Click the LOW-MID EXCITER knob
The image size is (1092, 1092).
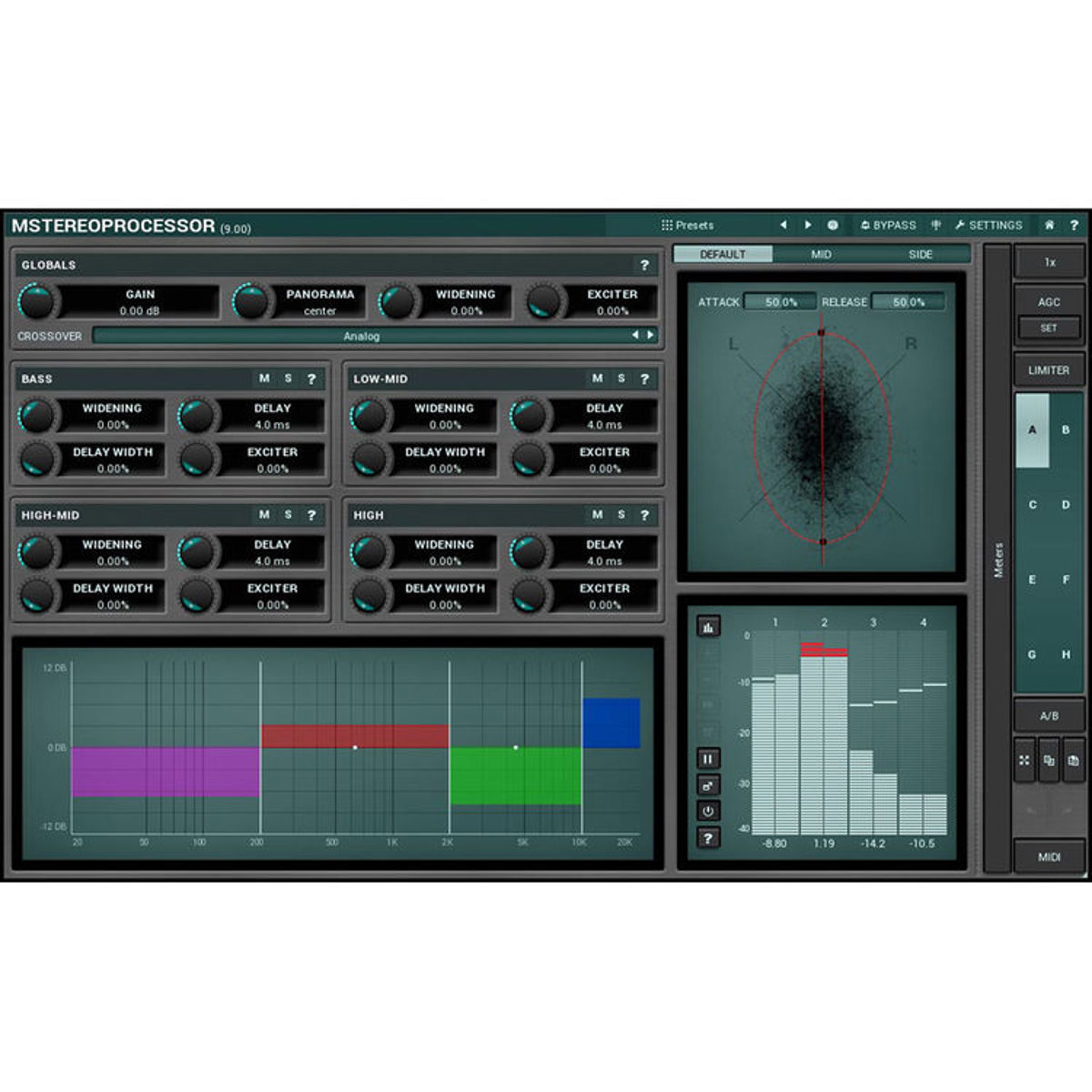(529, 460)
